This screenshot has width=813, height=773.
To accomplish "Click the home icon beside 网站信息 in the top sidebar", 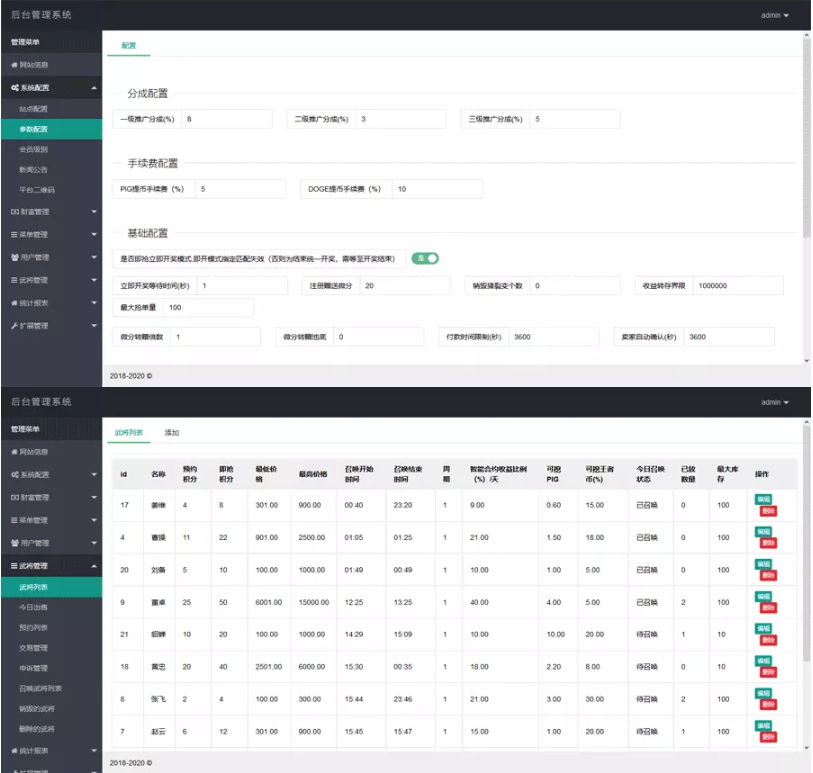I will pyautogui.click(x=14, y=65).
